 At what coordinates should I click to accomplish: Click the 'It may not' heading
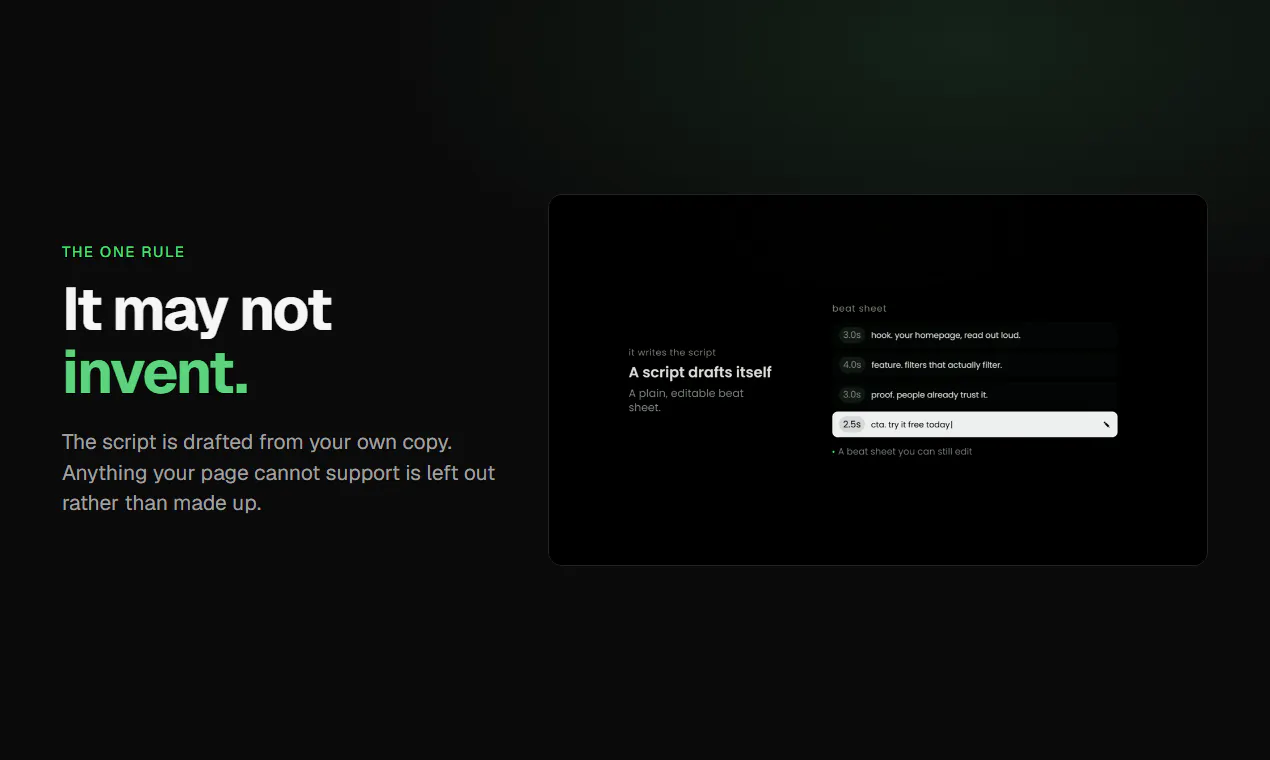(197, 309)
